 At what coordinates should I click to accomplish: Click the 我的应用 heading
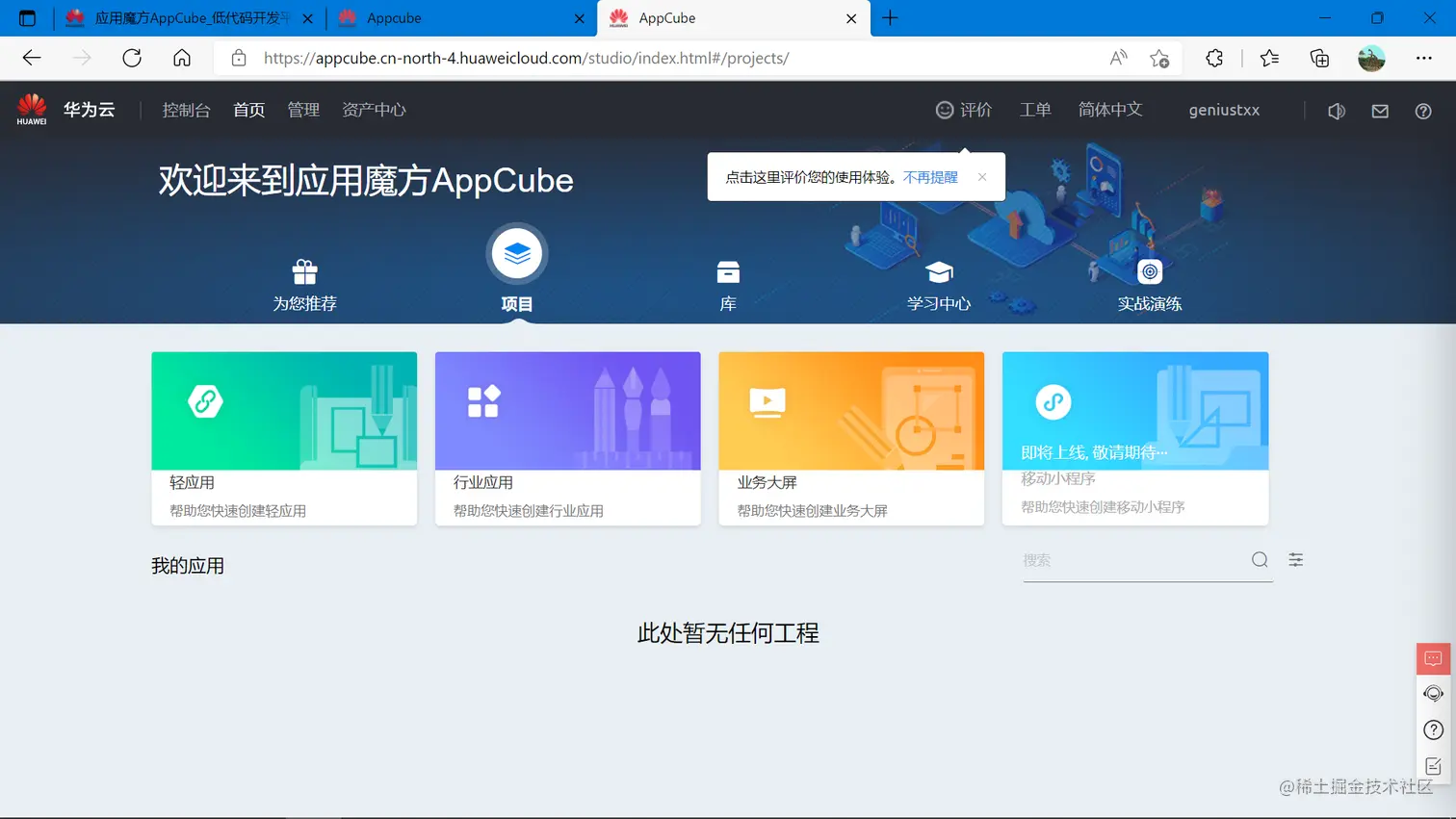(188, 566)
